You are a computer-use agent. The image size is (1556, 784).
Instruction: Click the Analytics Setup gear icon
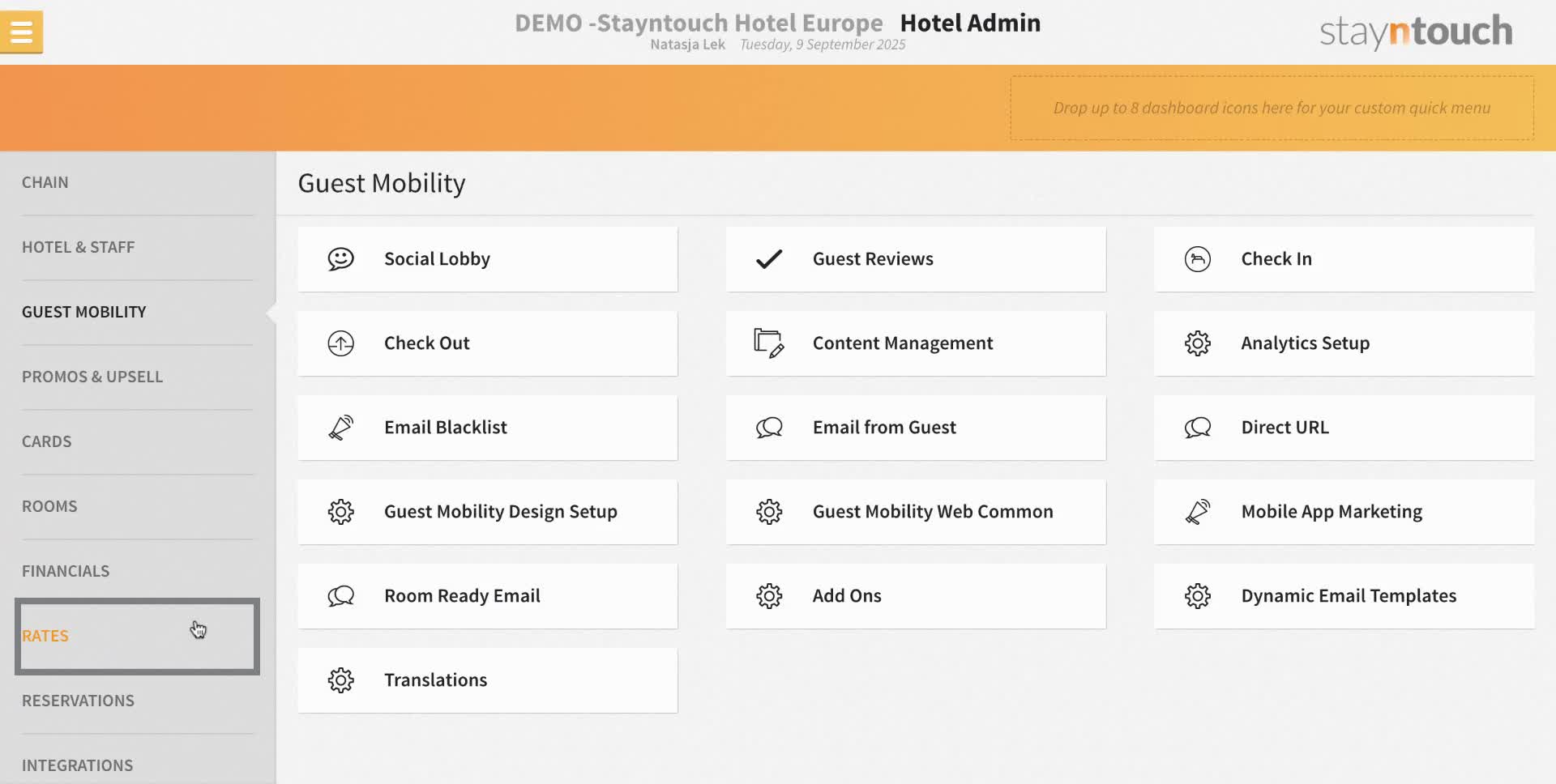[1198, 343]
